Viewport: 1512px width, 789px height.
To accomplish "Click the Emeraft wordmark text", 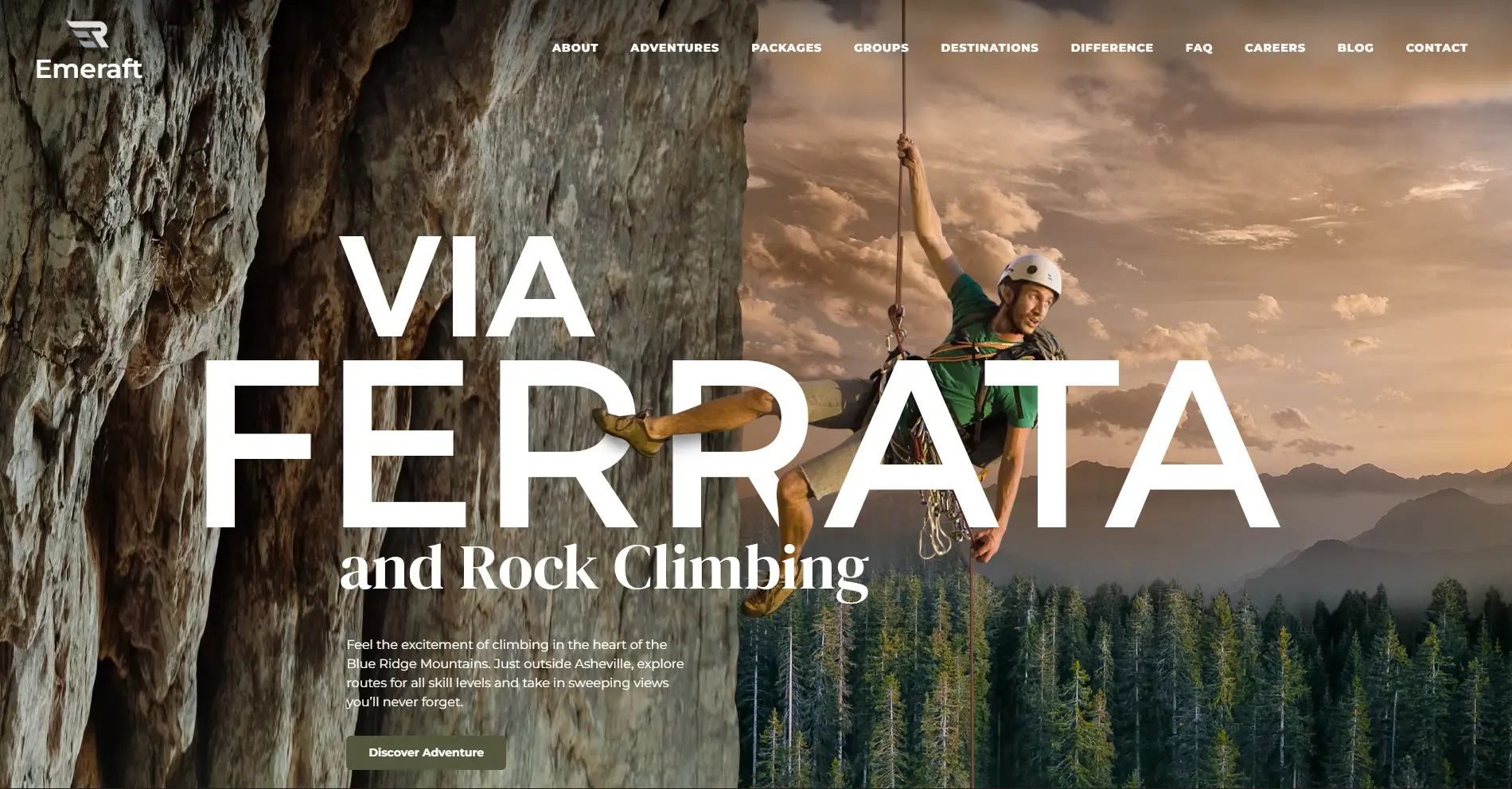I will pyautogui.click(x=88, y=69).
